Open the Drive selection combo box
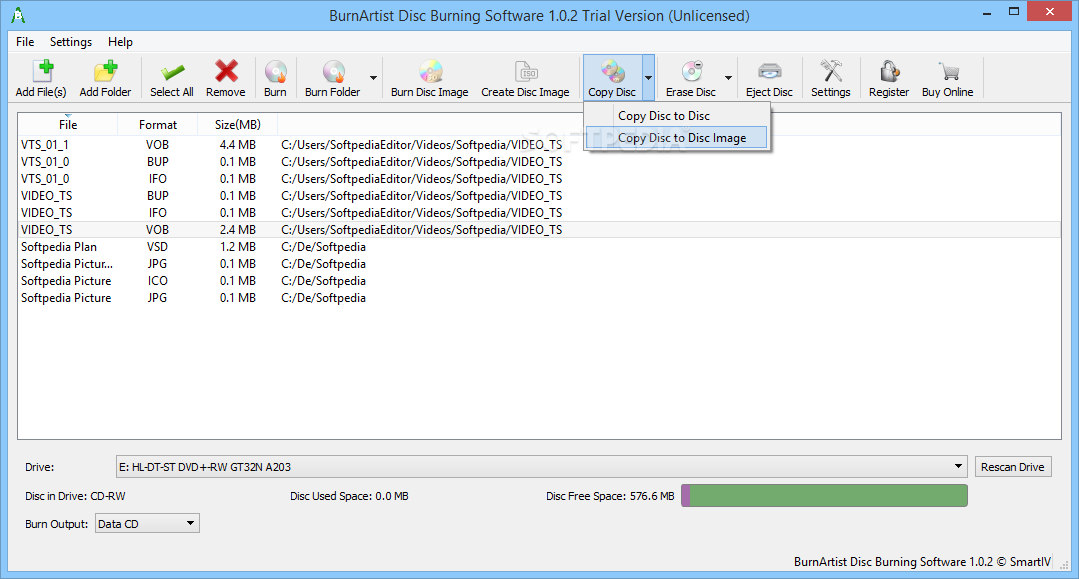The width and height of the screenshot is (1079, 579). coord(542,467)
